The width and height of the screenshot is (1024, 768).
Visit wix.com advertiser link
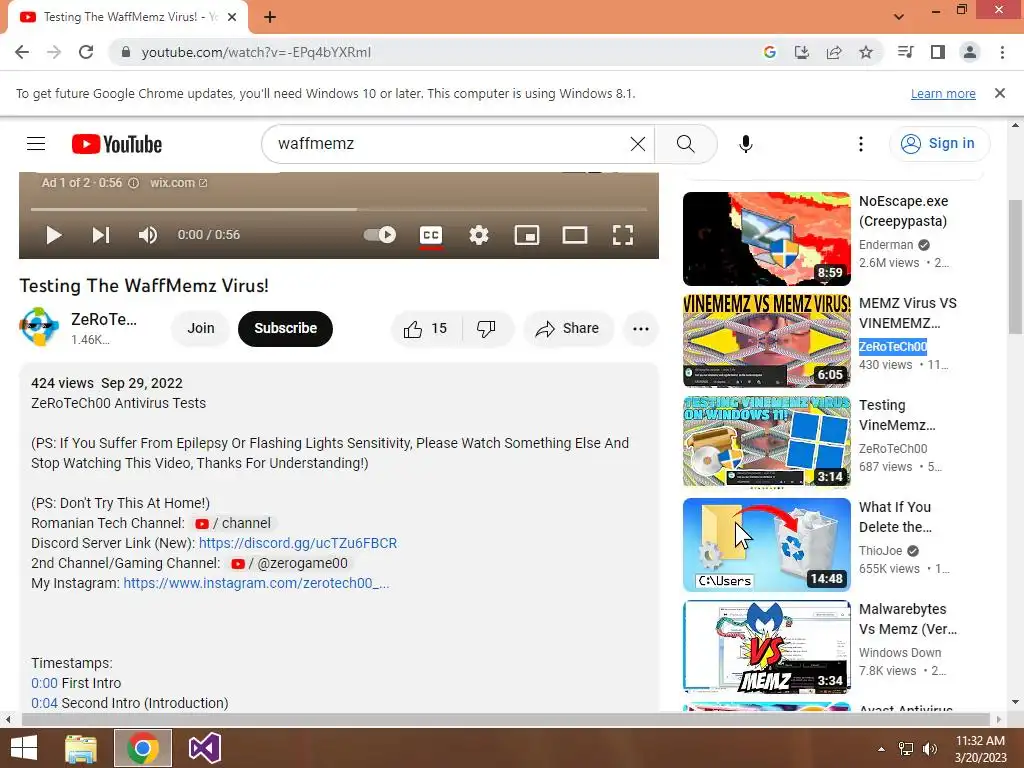(x=178, y=183)
